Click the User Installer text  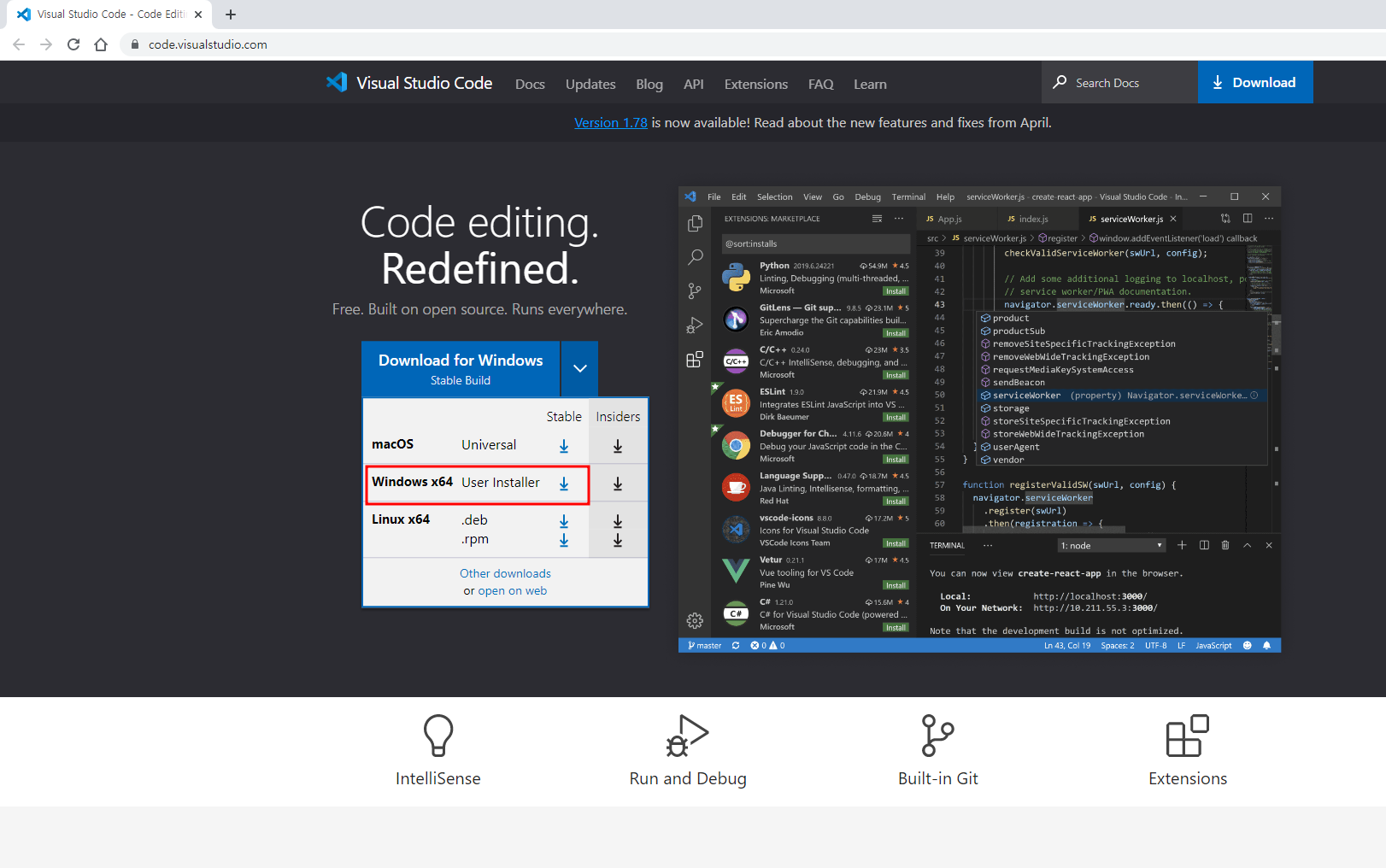pyautogui.click(x=501, y=483)
